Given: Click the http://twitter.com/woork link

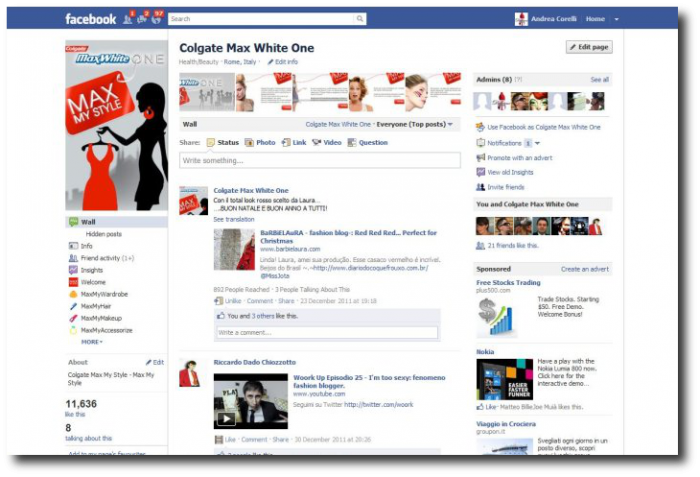Looking at the screenshot, I should click(x=379, y=405).
